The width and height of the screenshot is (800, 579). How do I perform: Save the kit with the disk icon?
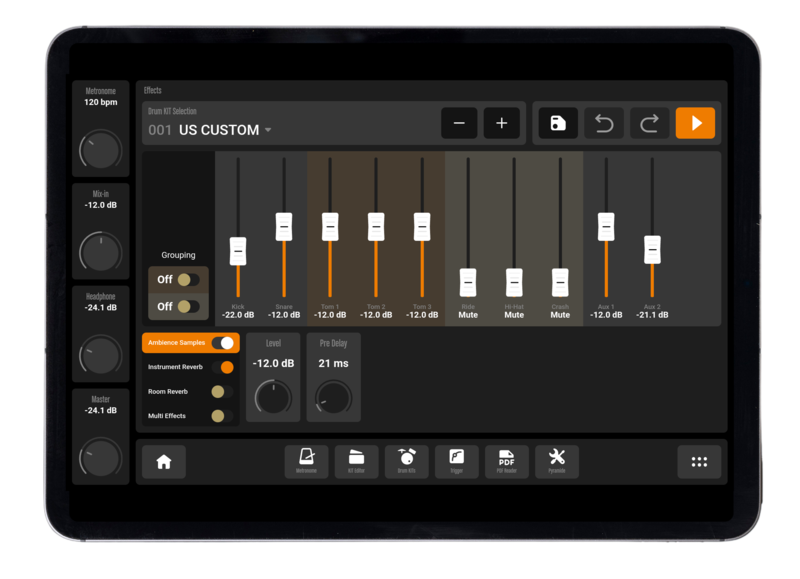[558, 123]
